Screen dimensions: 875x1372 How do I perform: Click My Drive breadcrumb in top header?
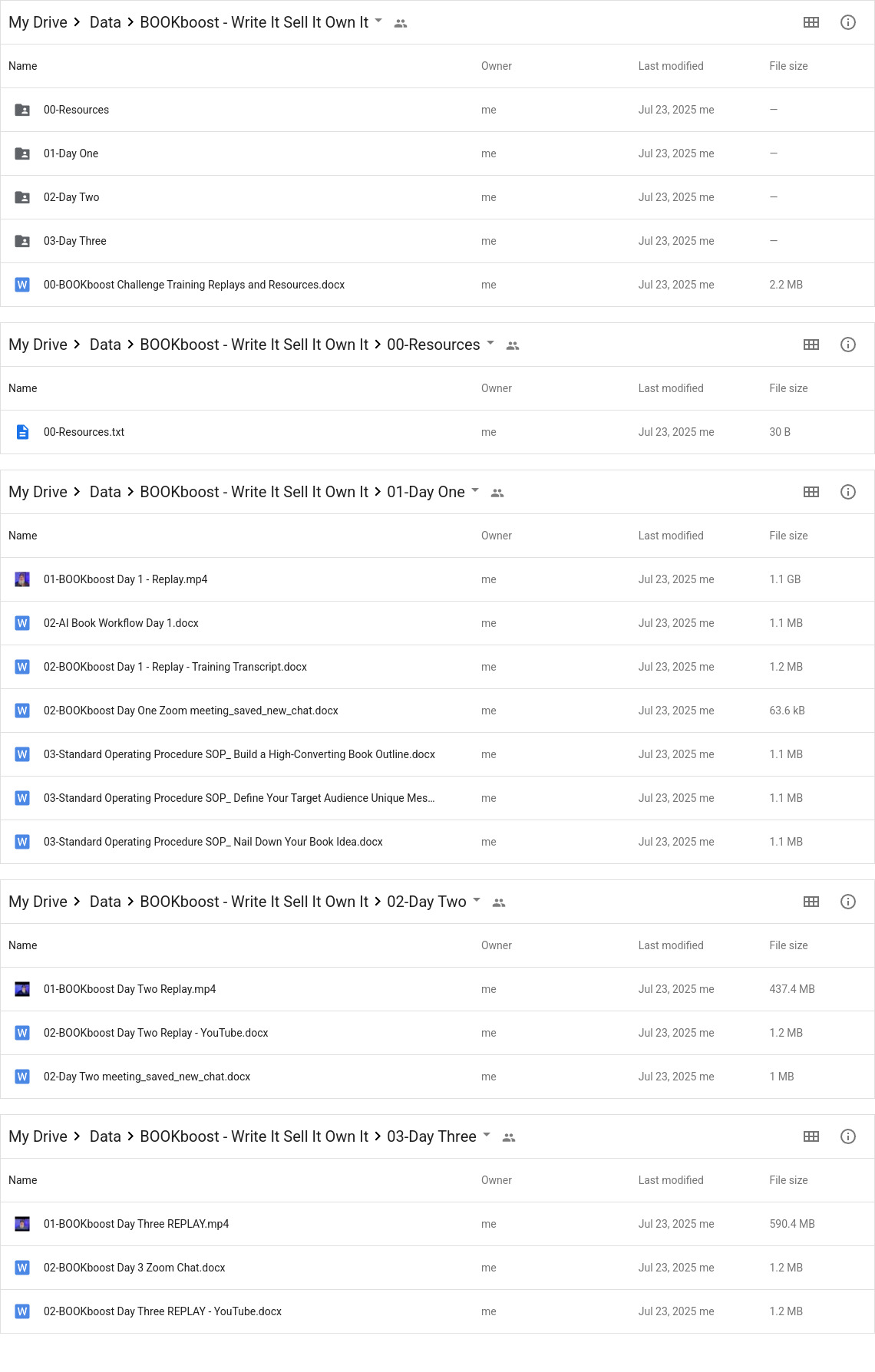coord(38,22)
